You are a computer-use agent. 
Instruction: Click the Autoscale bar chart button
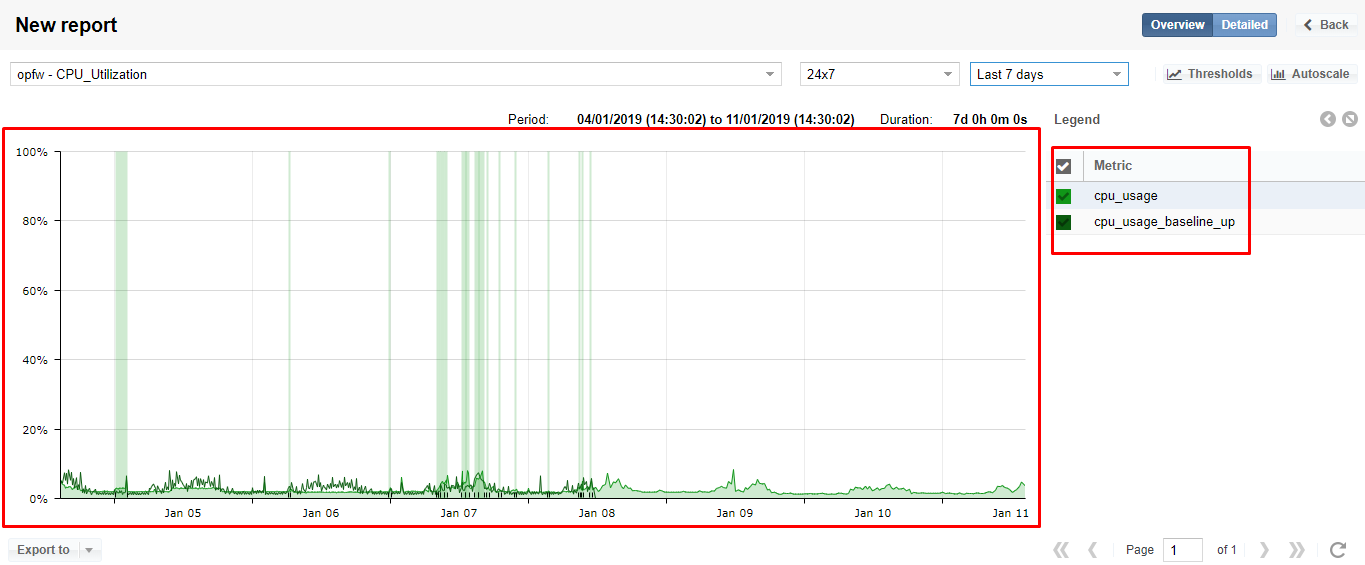click(1310, 74)
